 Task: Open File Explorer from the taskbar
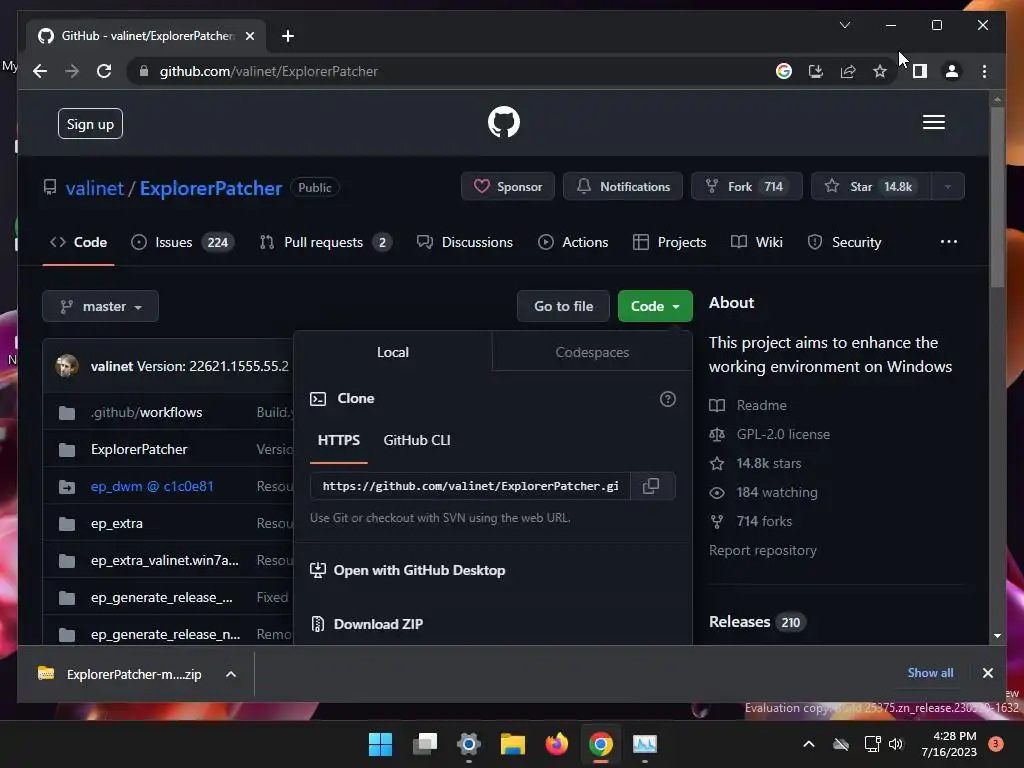pos(513,744)
